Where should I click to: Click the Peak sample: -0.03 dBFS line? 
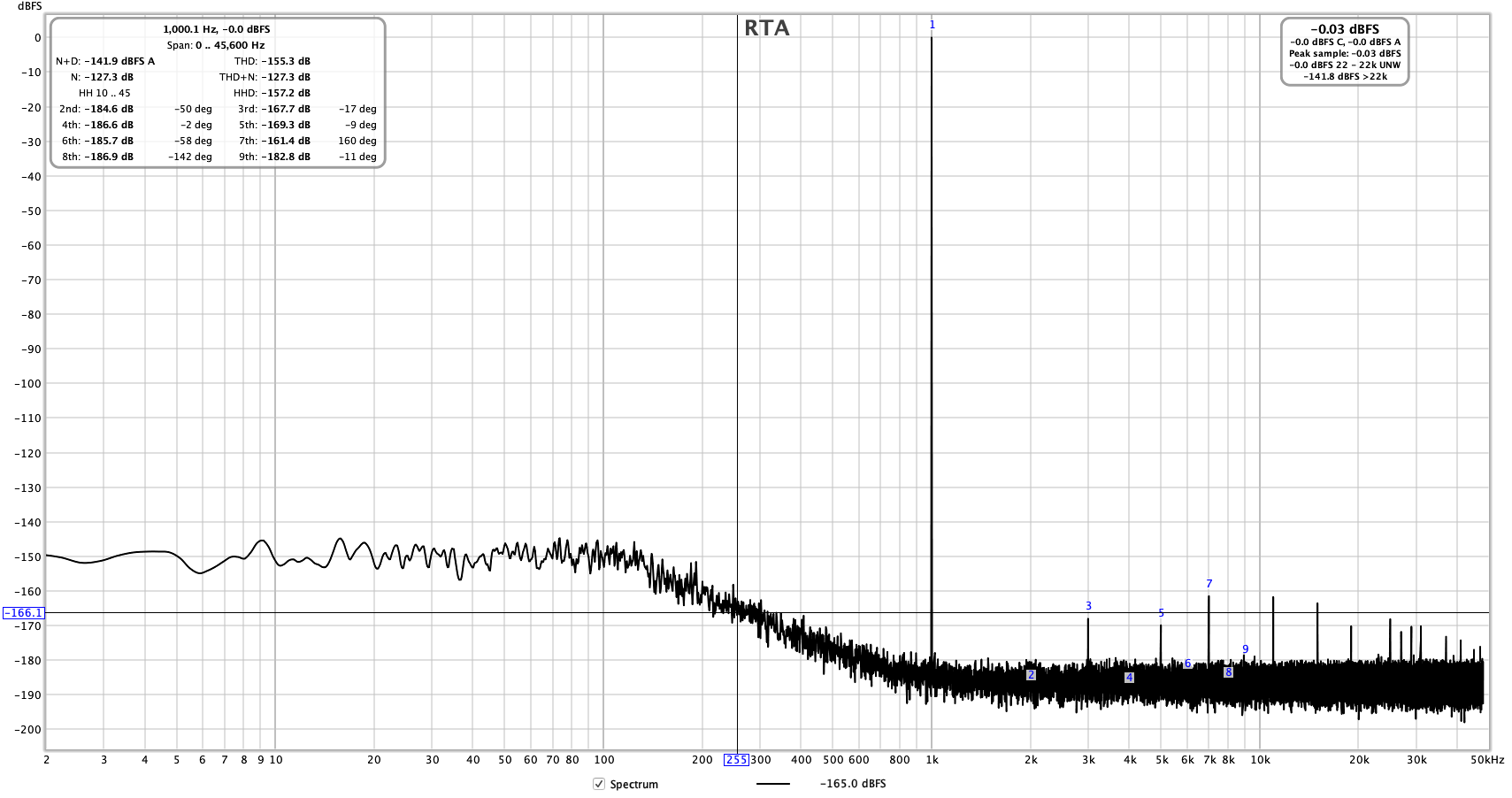[1345, 53]
